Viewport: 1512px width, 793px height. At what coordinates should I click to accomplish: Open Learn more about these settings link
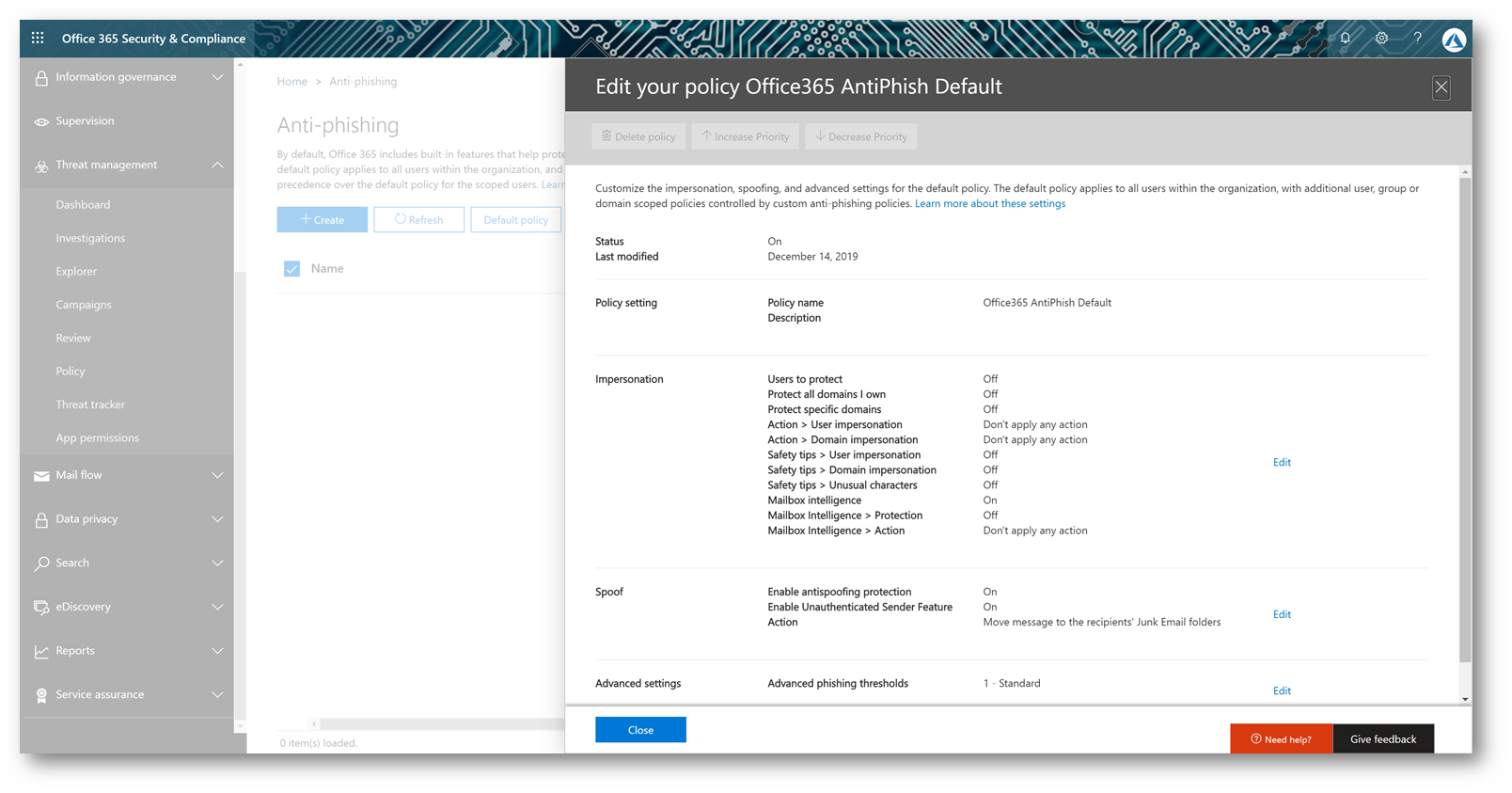(990, 204)
